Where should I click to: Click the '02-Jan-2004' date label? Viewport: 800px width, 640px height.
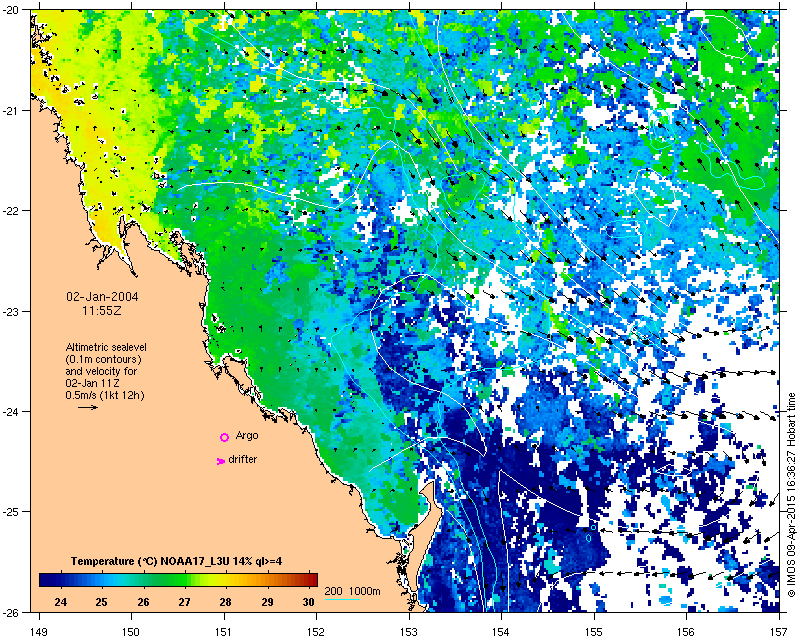(102, 297)
